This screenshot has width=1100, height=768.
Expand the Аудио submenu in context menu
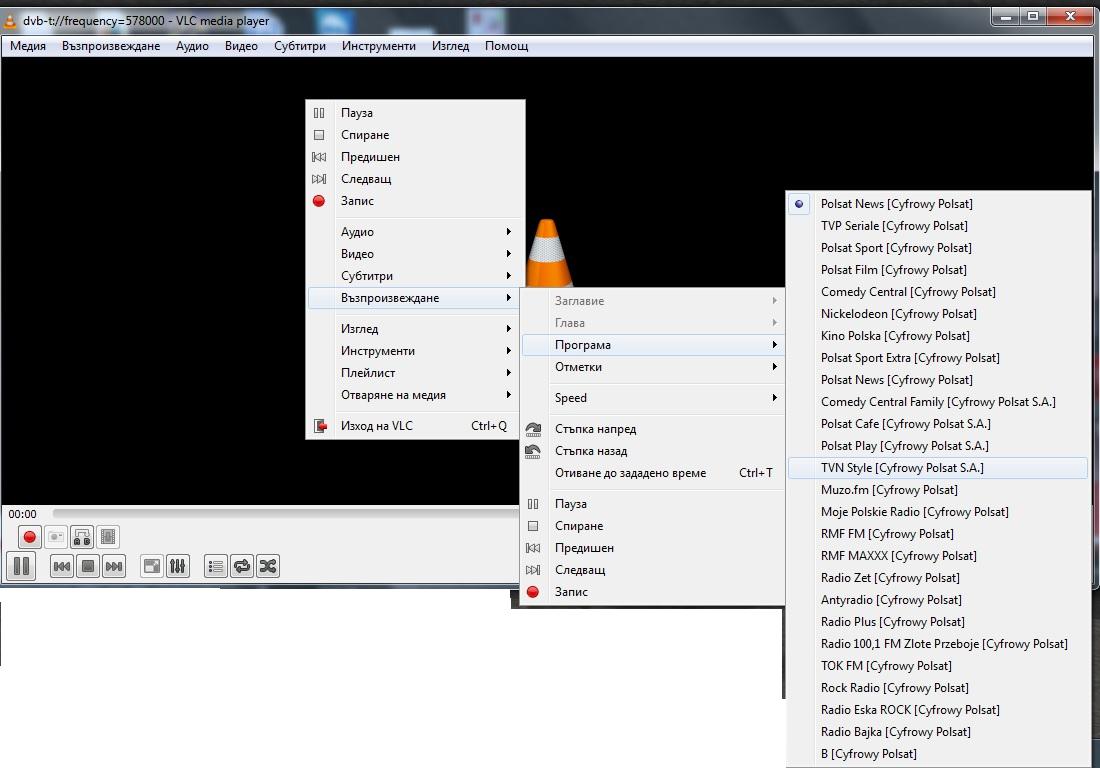415,232
